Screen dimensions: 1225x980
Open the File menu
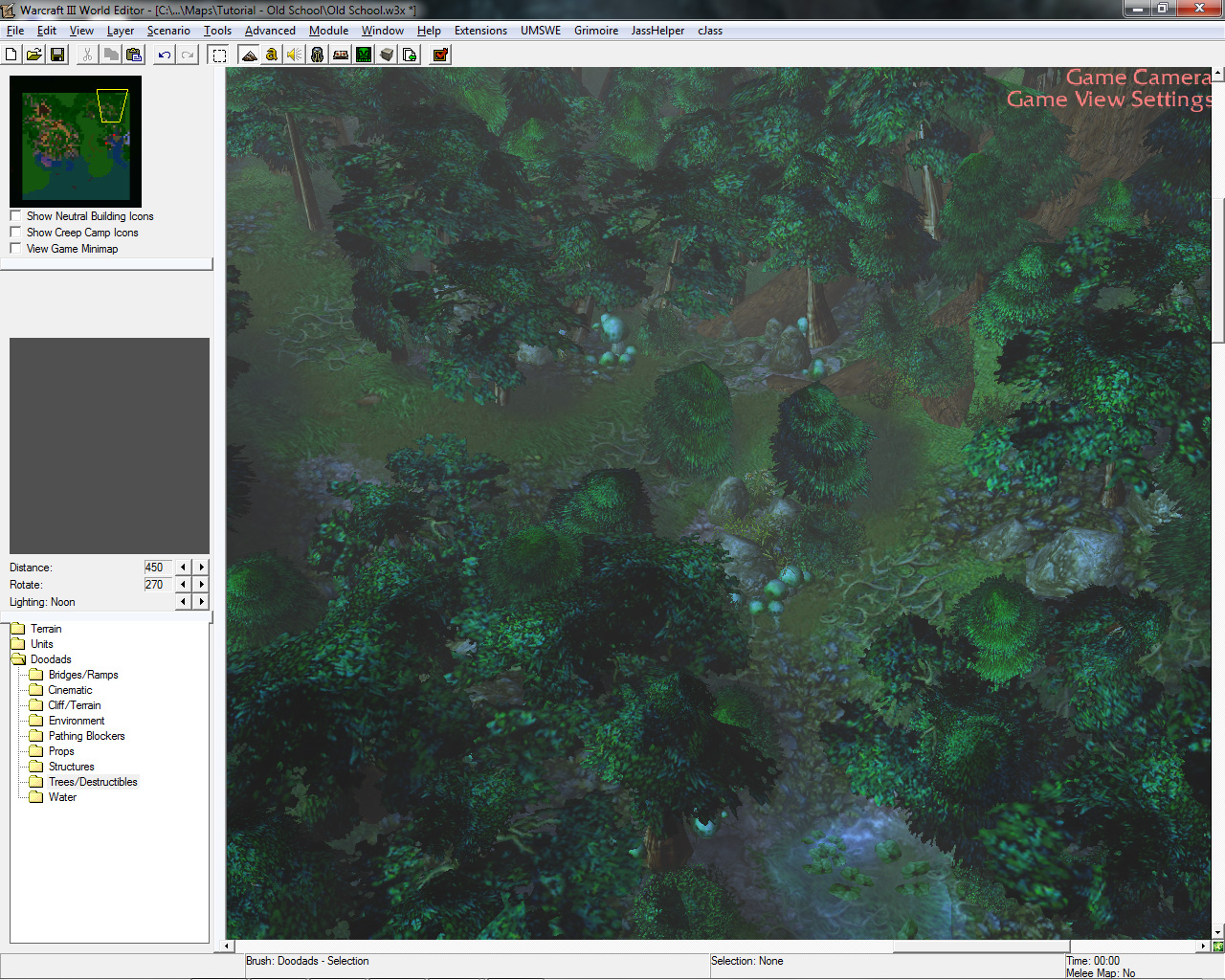pos(15,31)
